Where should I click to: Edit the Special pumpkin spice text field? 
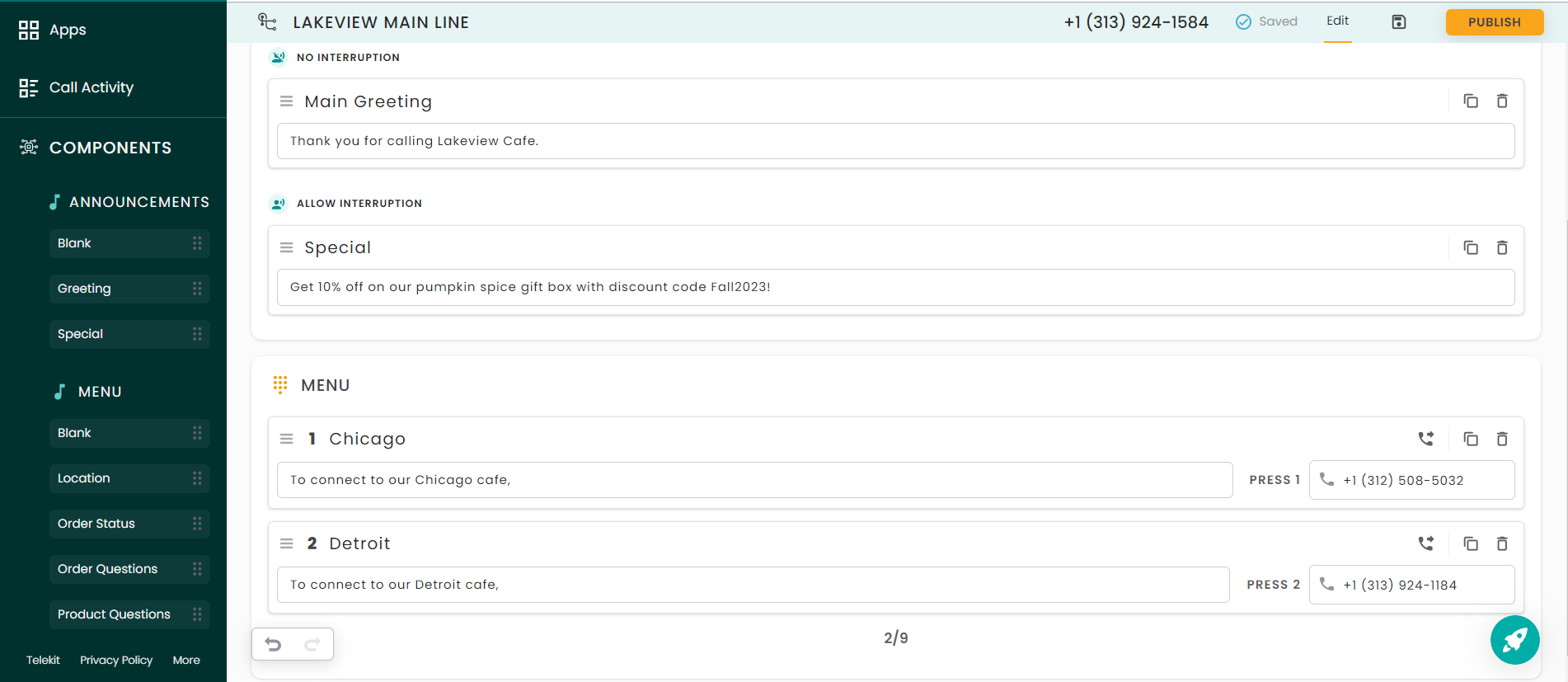pyautogui.click(x=895, y=287)
